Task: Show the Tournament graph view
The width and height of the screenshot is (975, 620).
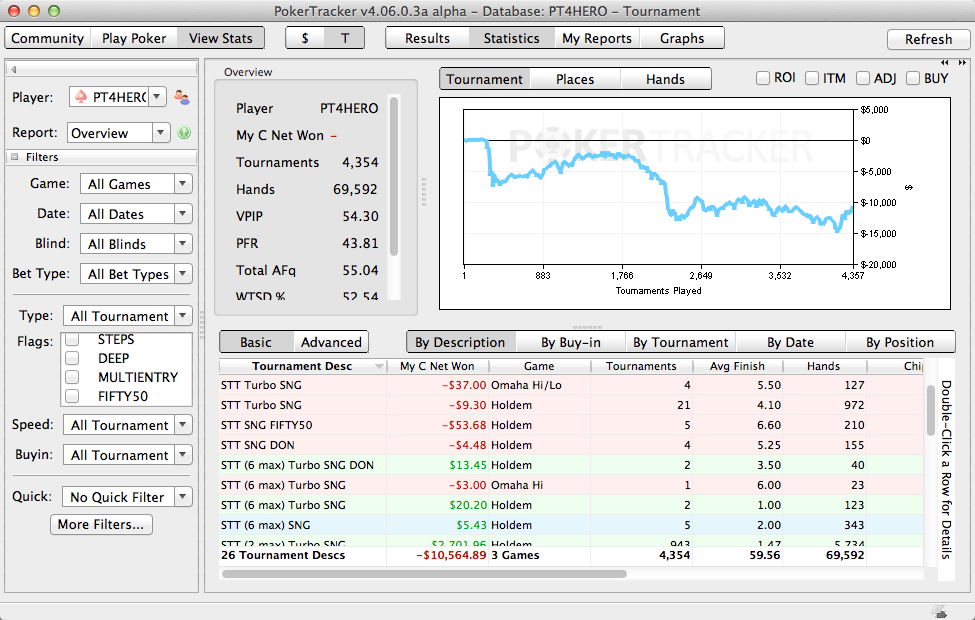Action: [485, 79]
